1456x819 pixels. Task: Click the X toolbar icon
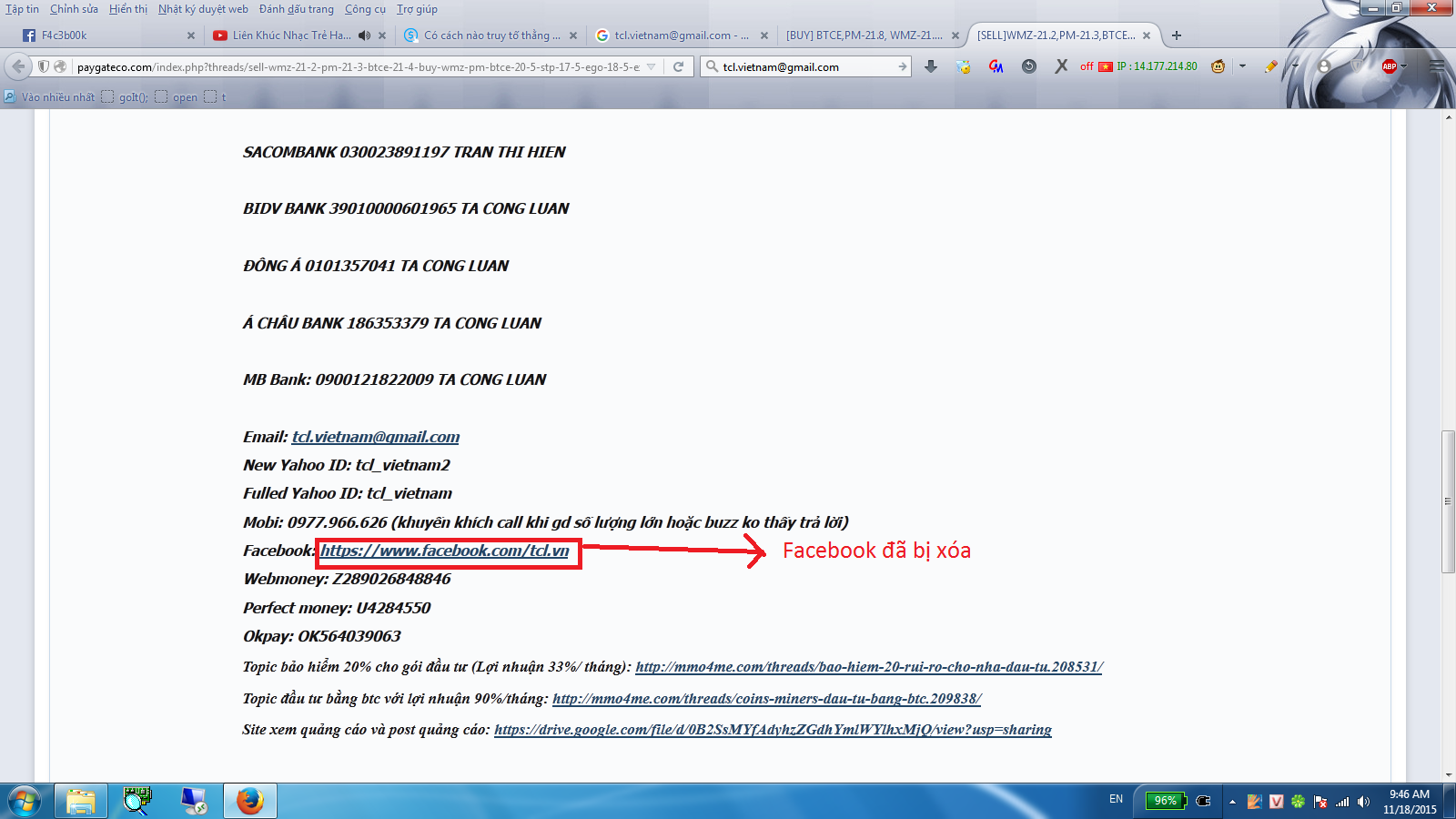coord(1061,66)
